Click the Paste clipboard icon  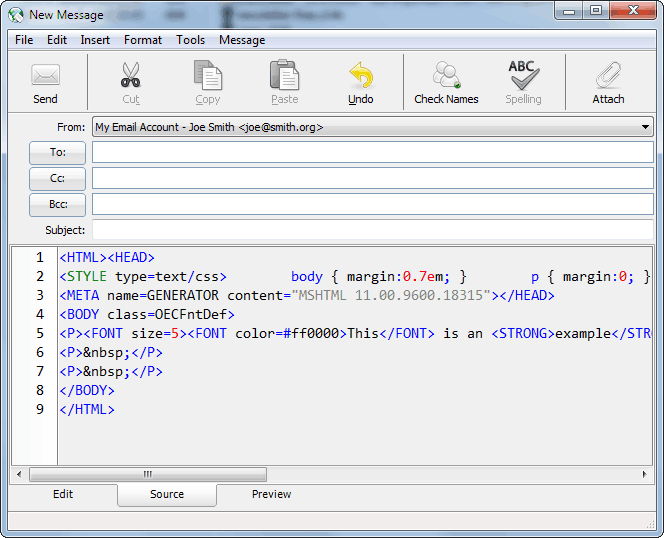point(285,75)
